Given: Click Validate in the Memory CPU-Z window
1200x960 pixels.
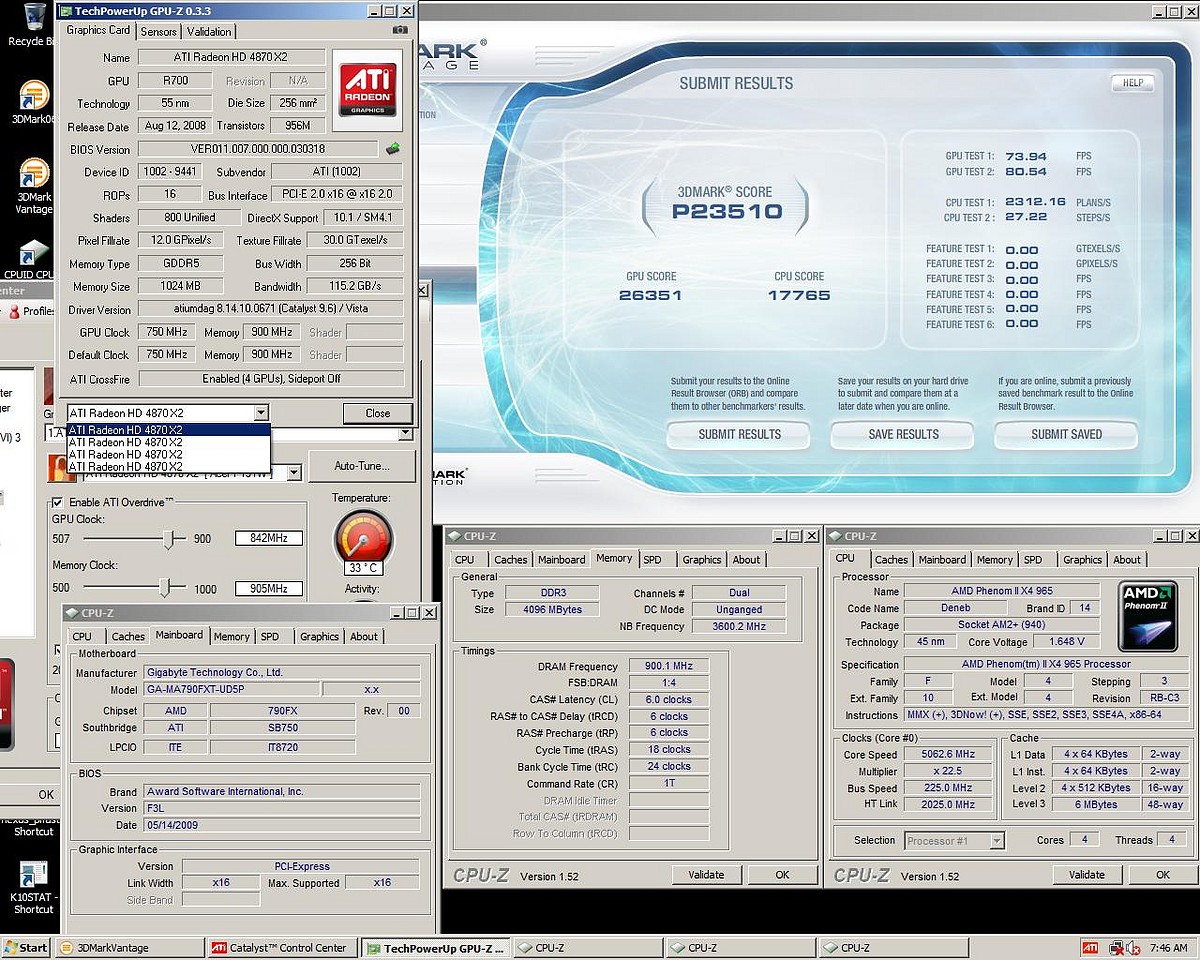Looking at the screenshot, I should [706, 875].
